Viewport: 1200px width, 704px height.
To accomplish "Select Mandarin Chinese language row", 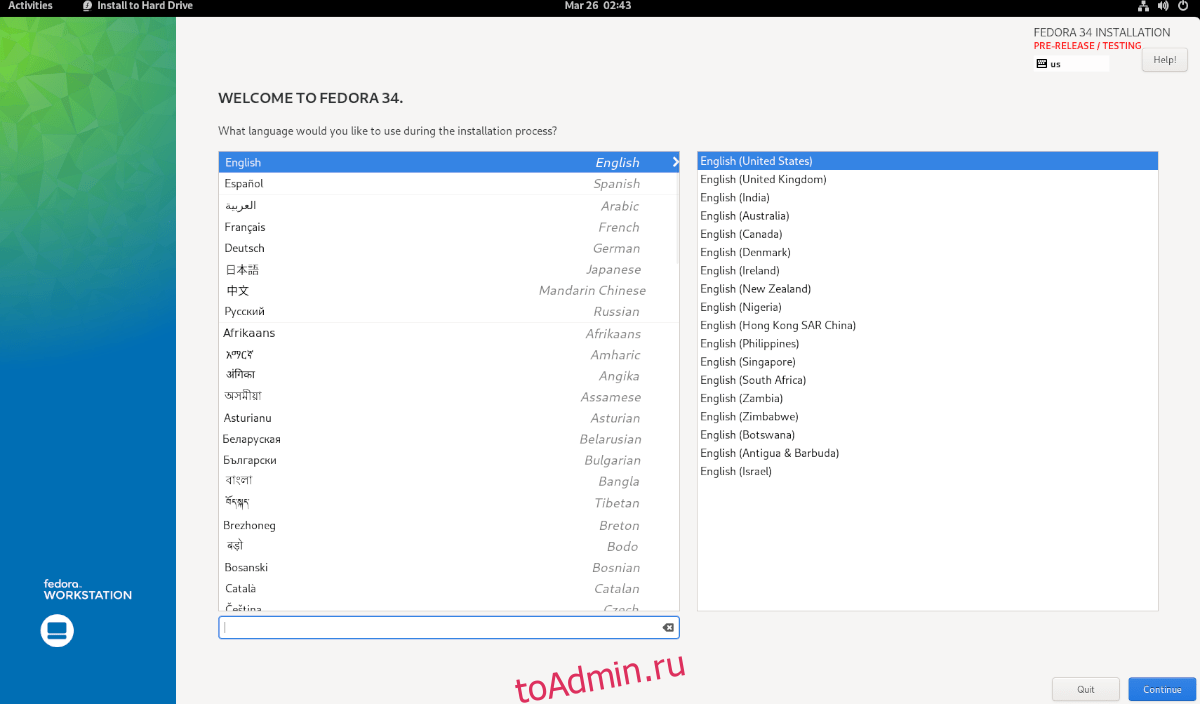I will point(448,290).
